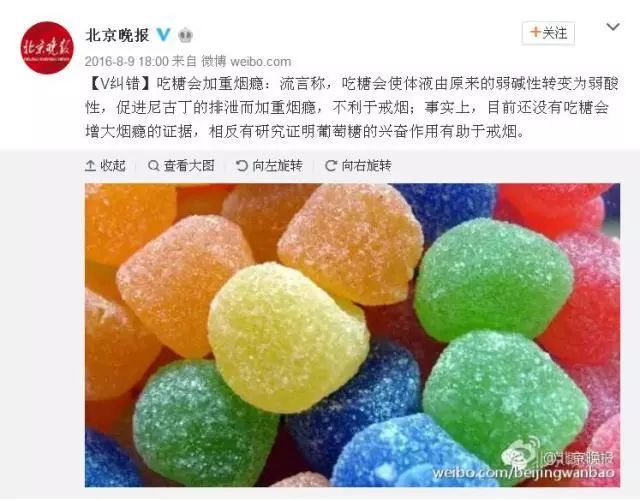
Task: Click the counterclockwise rotation arrow icon
Action: (242, 166)
